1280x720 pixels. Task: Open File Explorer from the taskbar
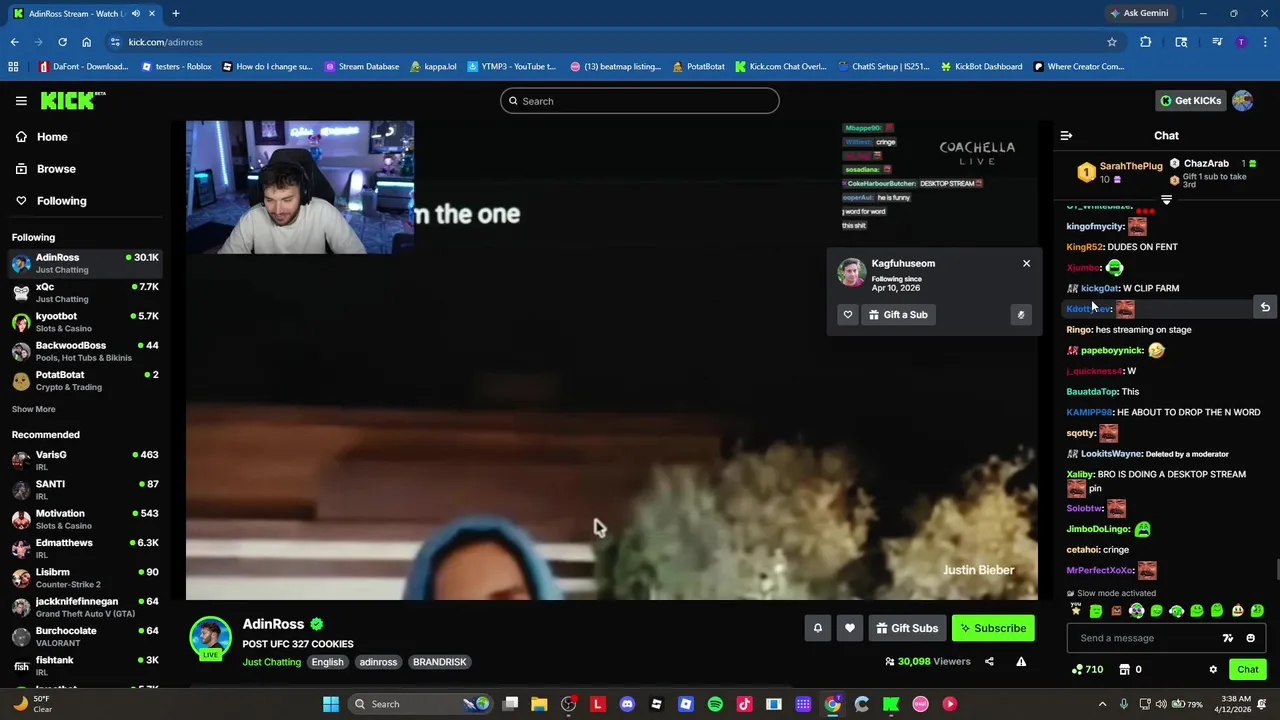[539, 704]
